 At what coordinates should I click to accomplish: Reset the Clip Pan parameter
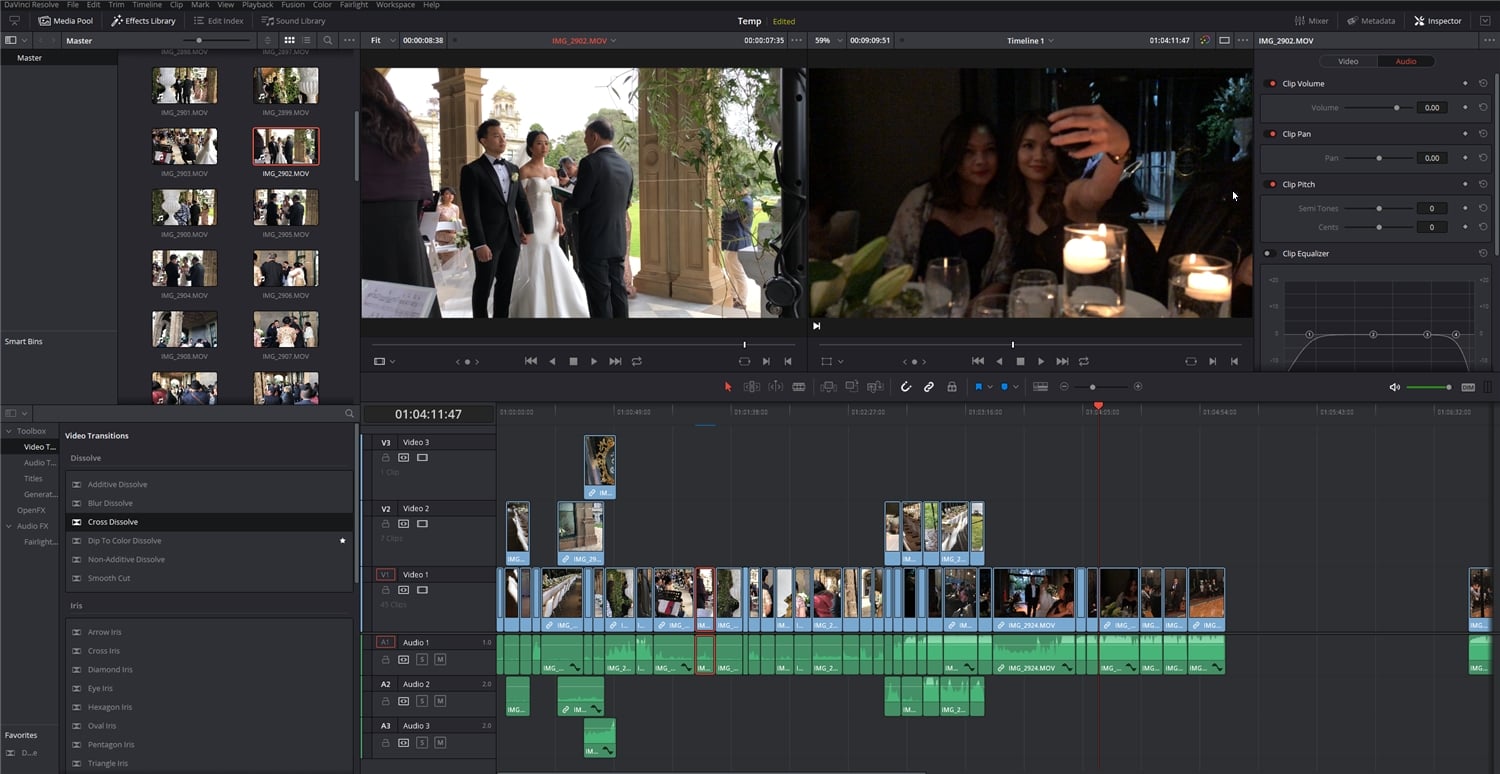(x=1483, y=134)
